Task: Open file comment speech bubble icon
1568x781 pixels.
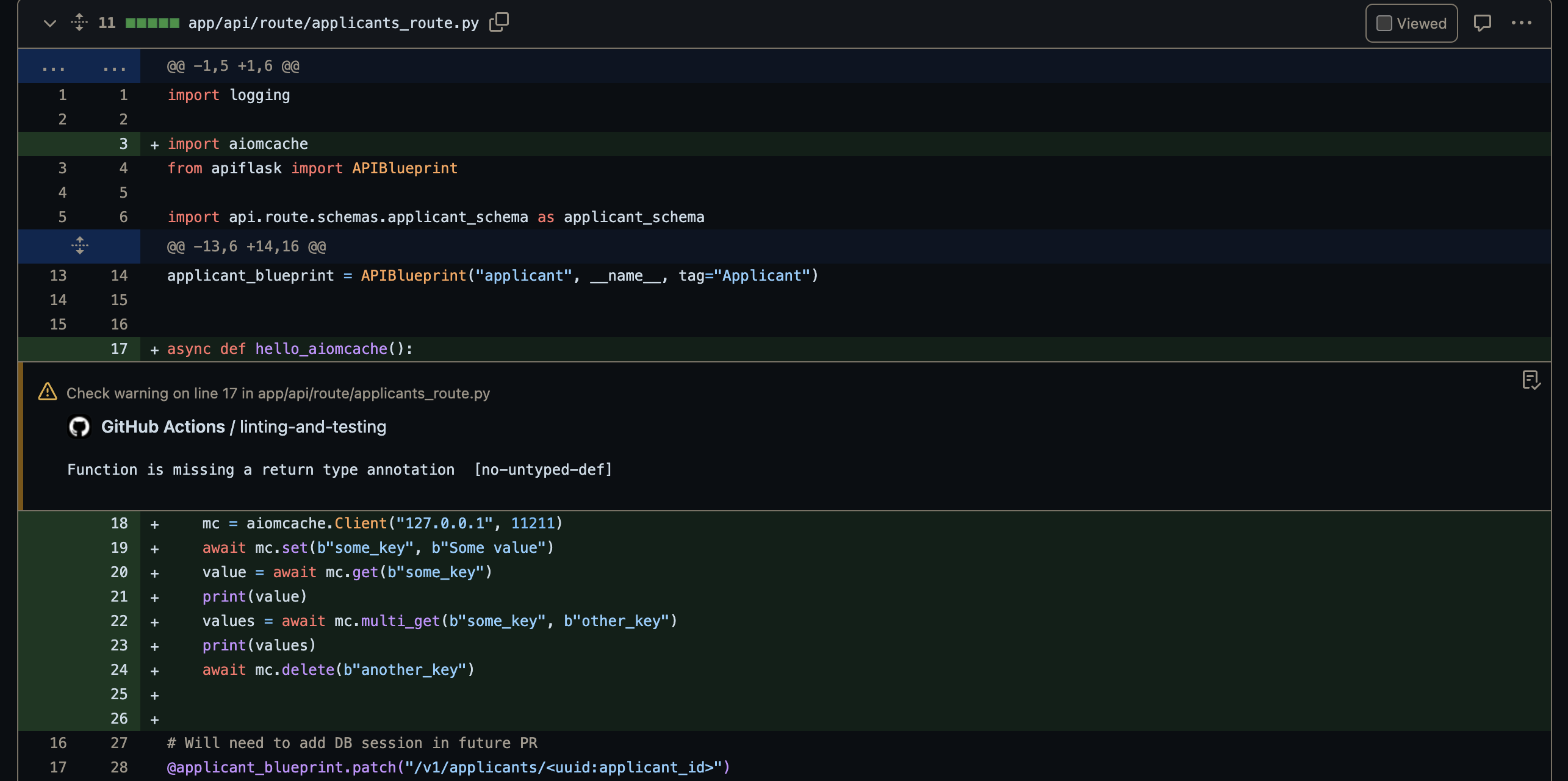Action: coord(1482,23)
